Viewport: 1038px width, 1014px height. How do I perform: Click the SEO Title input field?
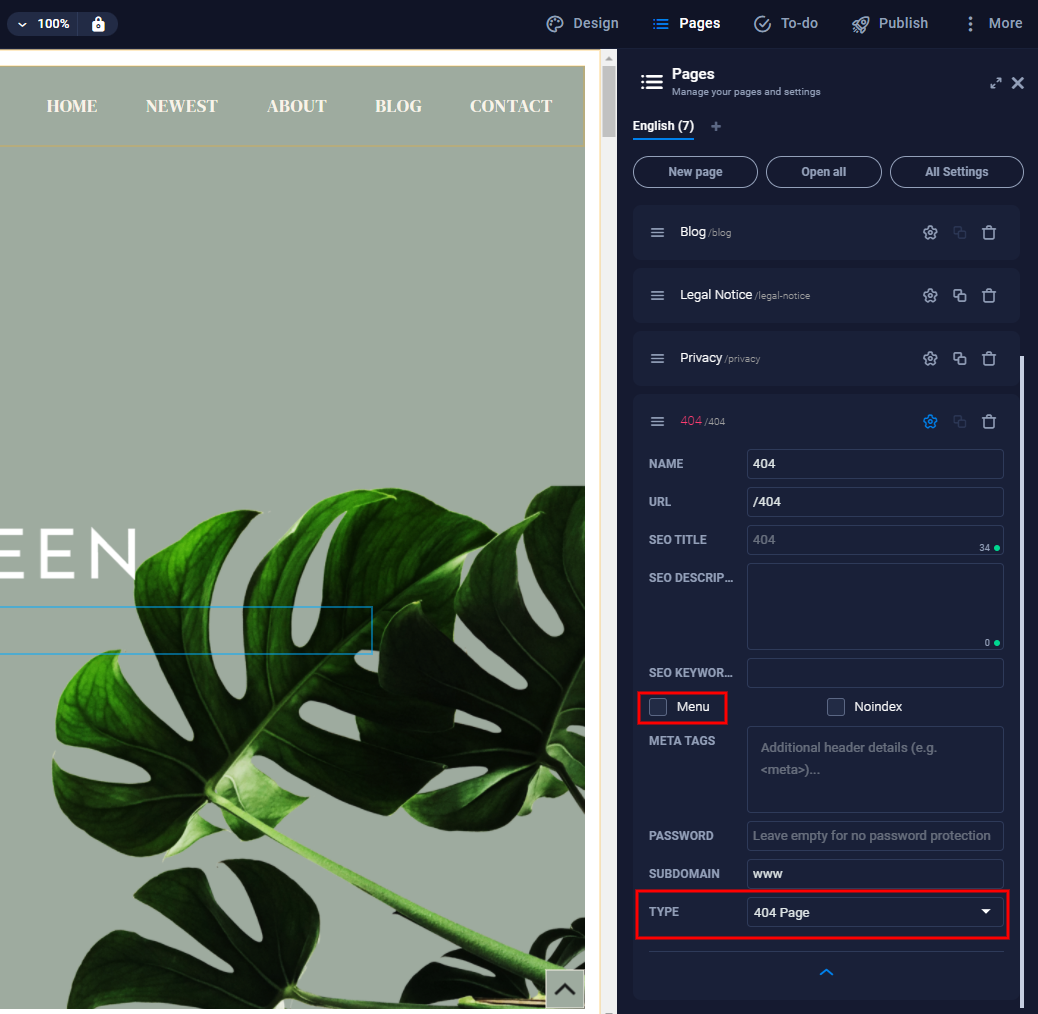[866, 540]
